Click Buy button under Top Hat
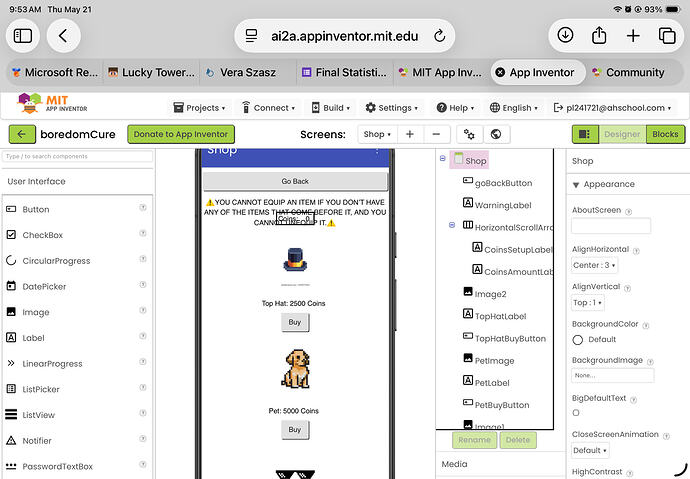 coord(295,322)
